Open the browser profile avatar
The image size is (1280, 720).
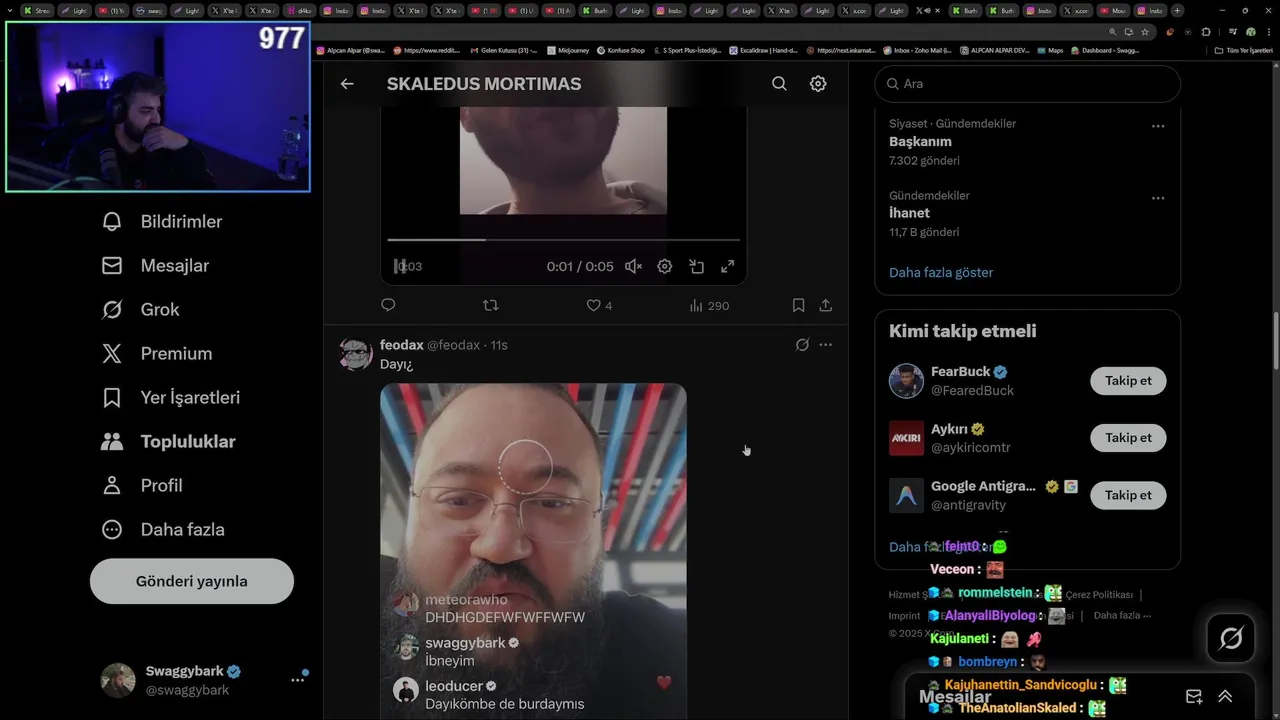pos(1250,31)
